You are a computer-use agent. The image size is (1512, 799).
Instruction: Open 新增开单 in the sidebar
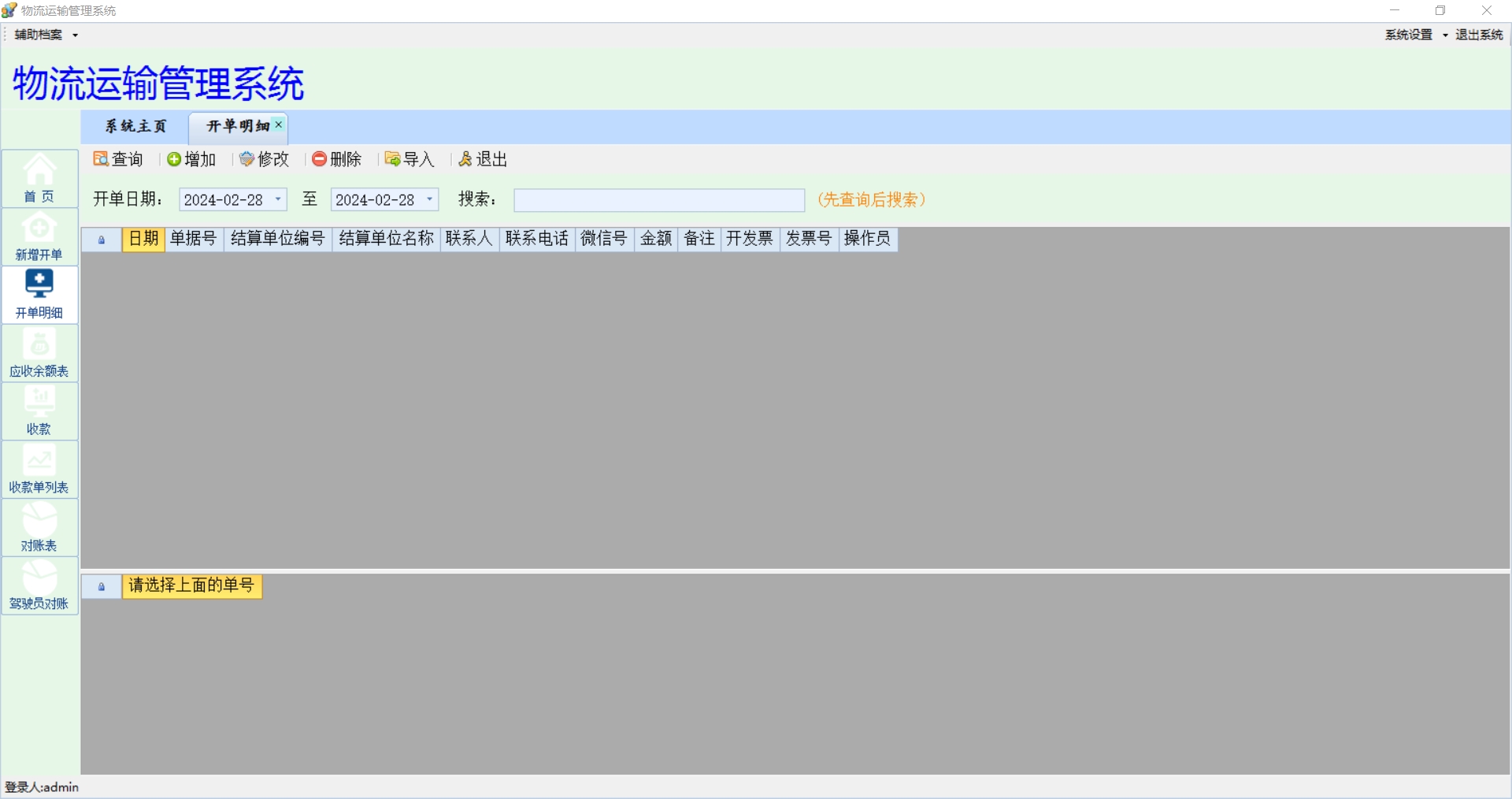pos(39,237)
